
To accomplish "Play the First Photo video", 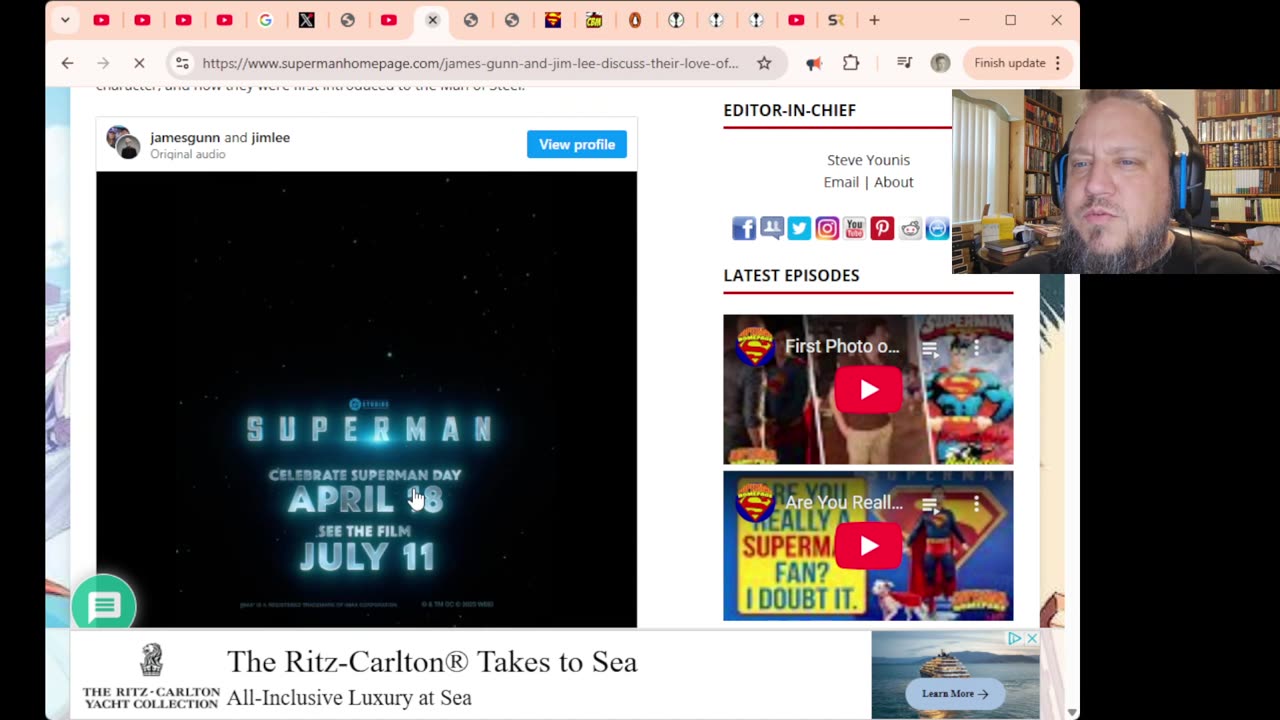I will 868,390.
